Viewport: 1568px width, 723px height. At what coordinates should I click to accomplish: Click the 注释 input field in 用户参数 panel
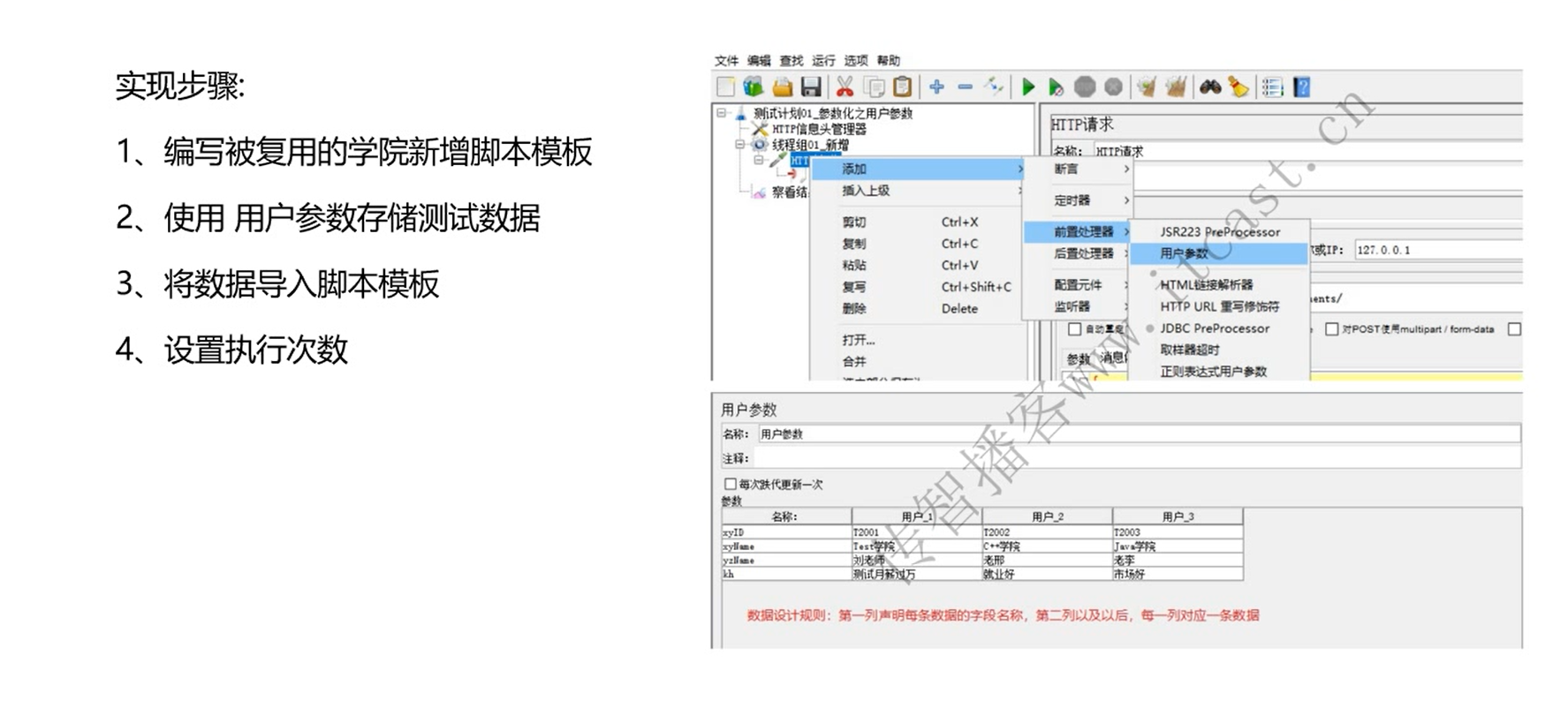pos(1139,458)
